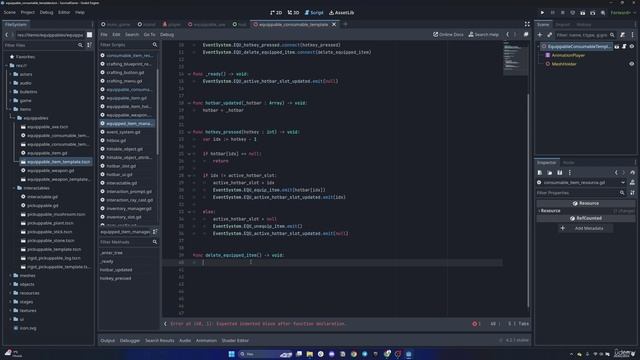Expand the audio folder
The width and height of the screenshot is (640, 360).
pyautogui.click(x=11, y=83)
